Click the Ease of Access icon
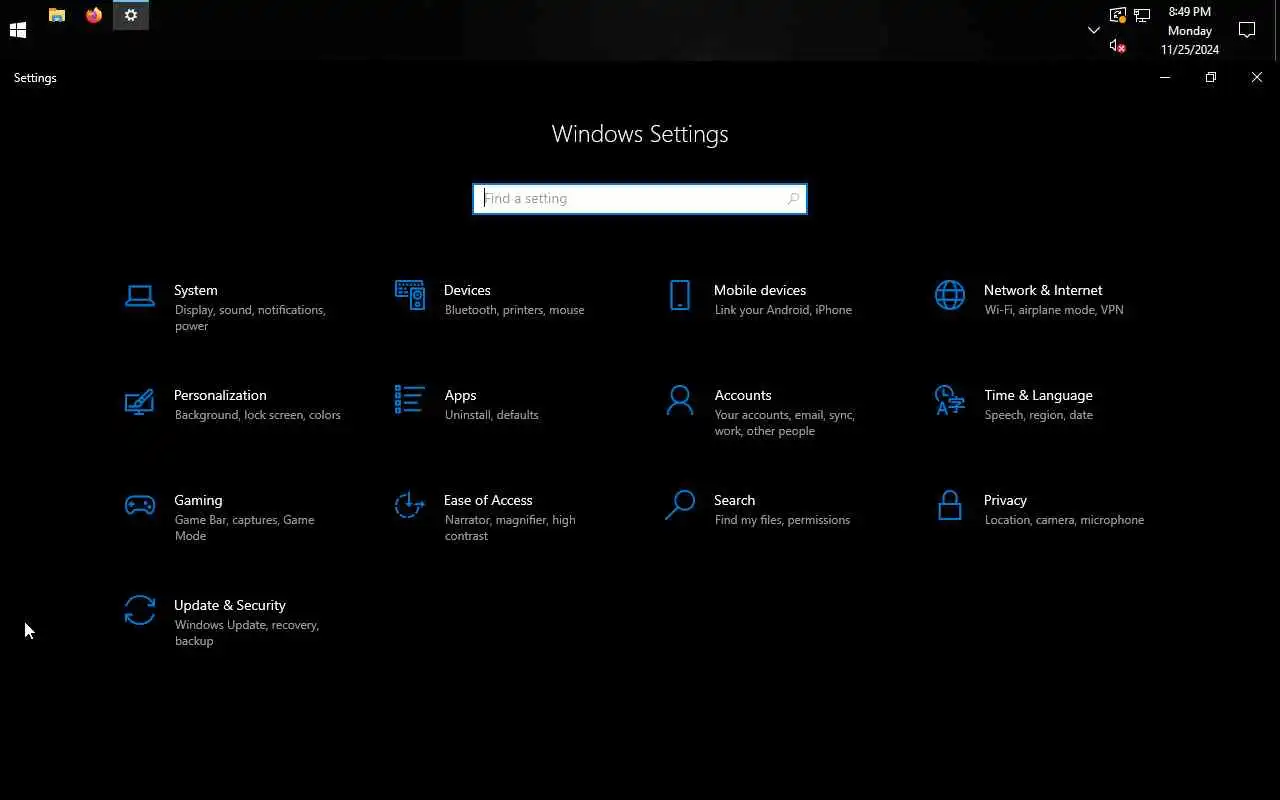Image resolution: width=1280 pixels, height=800 pixels. click(x=410, y=505)
